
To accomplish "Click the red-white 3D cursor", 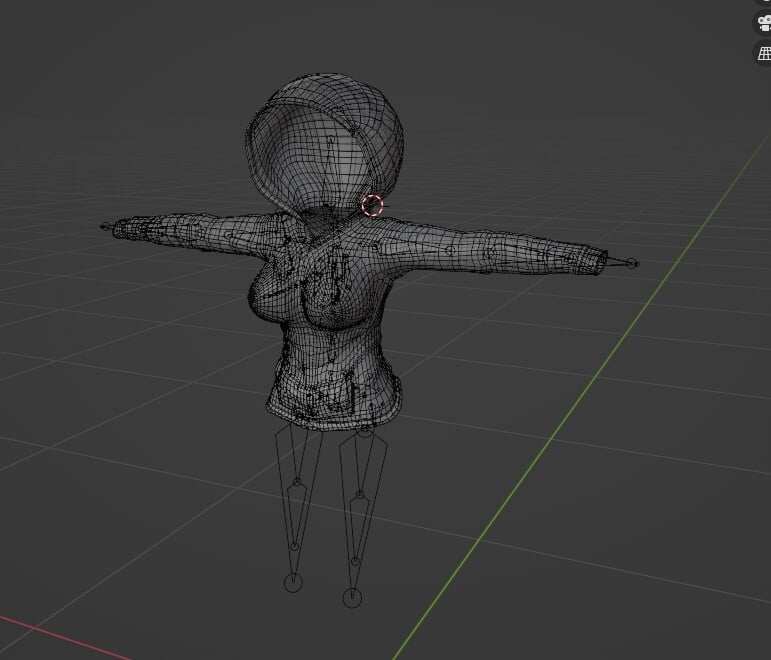I will click(372, 205).
